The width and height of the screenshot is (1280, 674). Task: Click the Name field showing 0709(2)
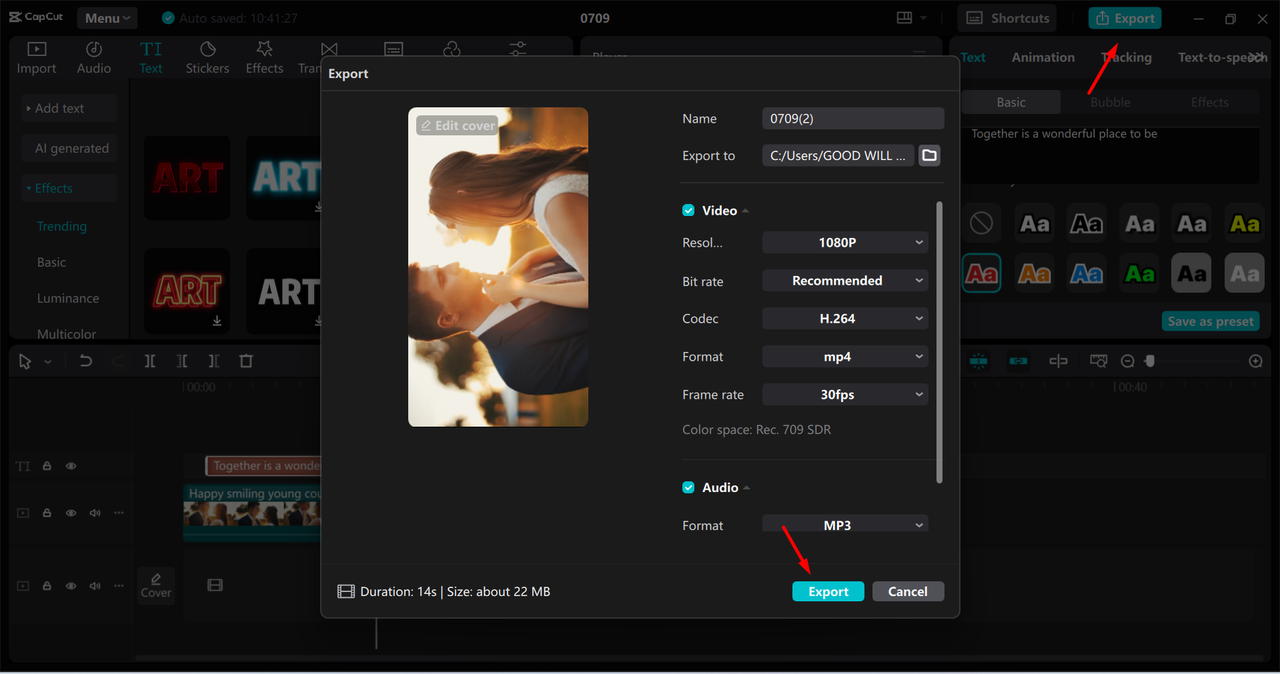(x=853, y=118)
